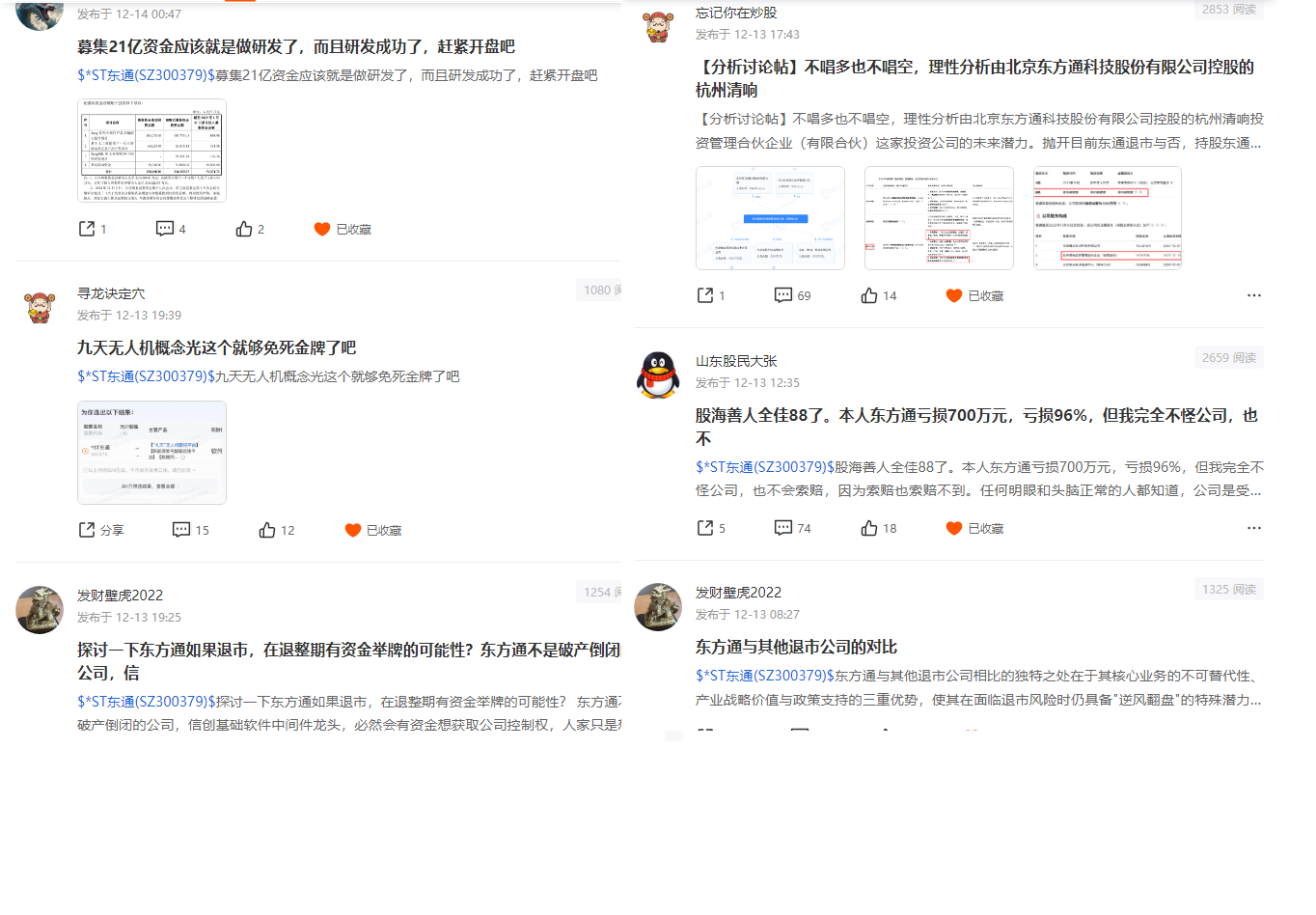
Task: Click $*ST东通(SZ300379)$ tag in 九天无人机 post
Action: click(146, 376)
